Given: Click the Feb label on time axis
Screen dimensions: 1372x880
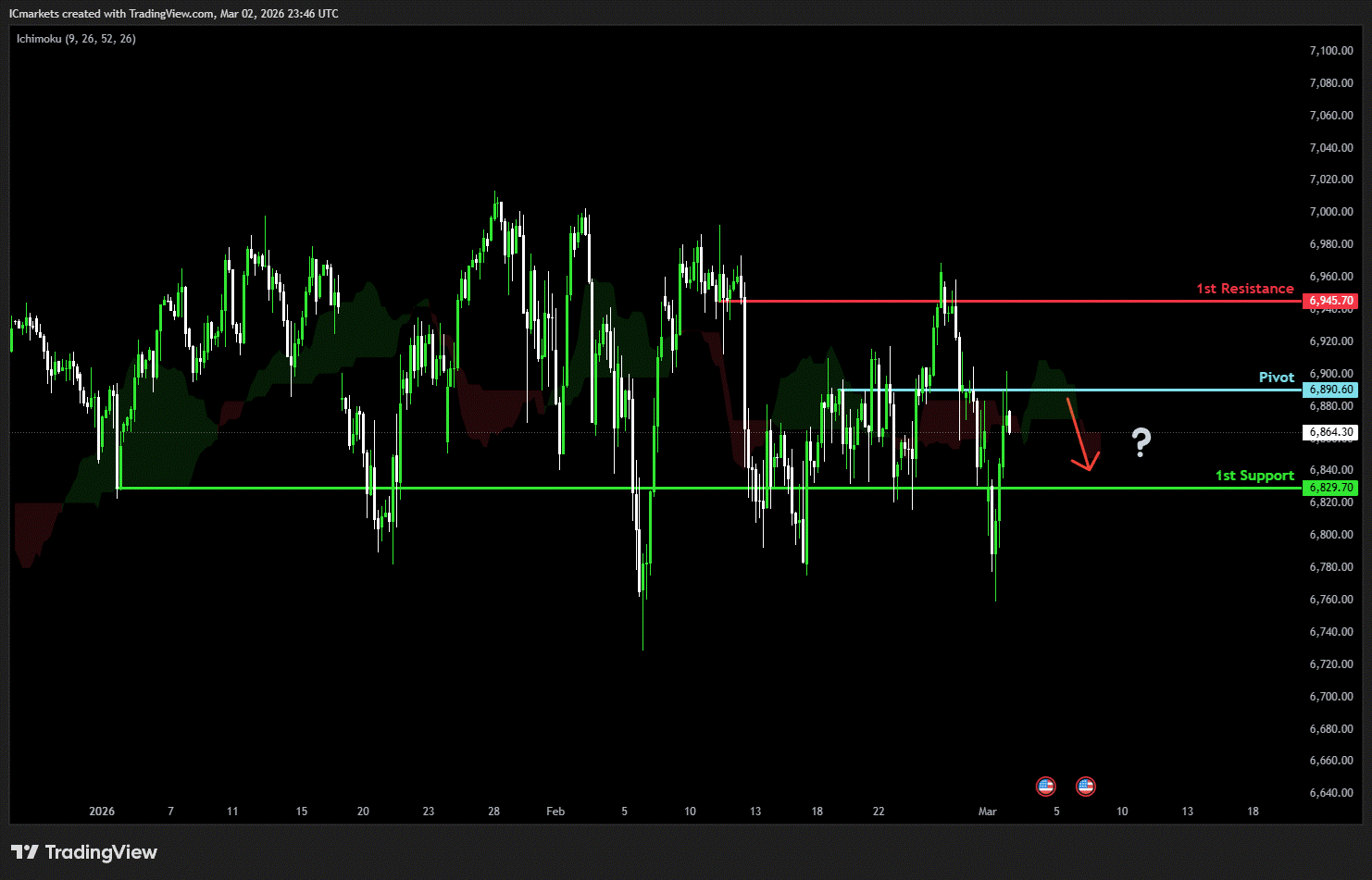Looking at the screenshot, I should [x=555, y=812].
